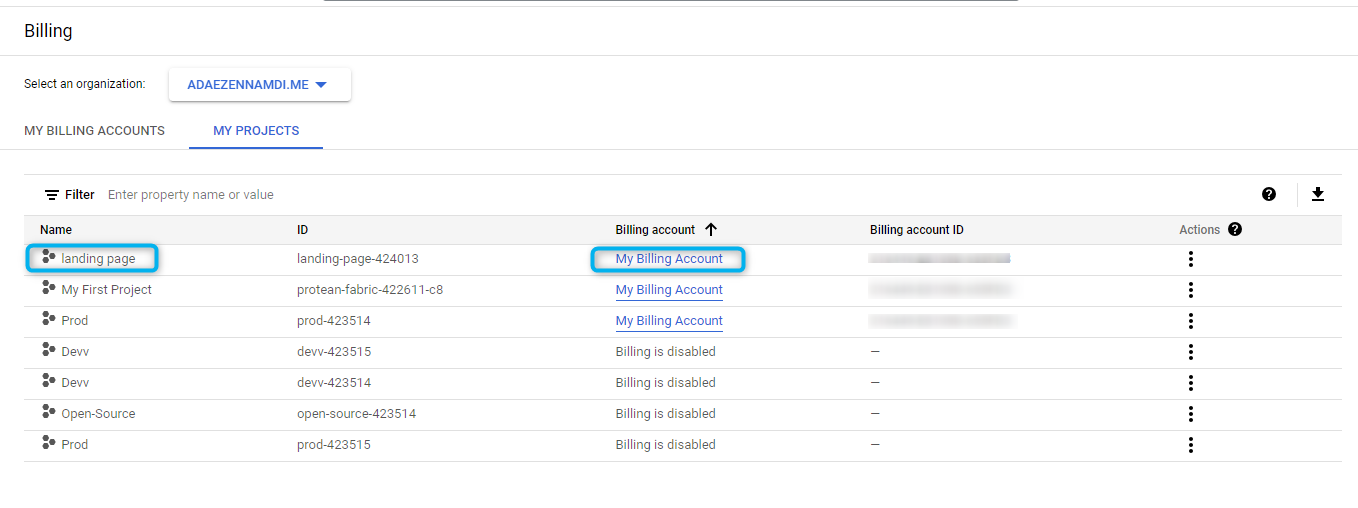The height and width of the screenshot is (508, 1358).
Task: Click project icon beside Open-Source
Action: [48, 413]
